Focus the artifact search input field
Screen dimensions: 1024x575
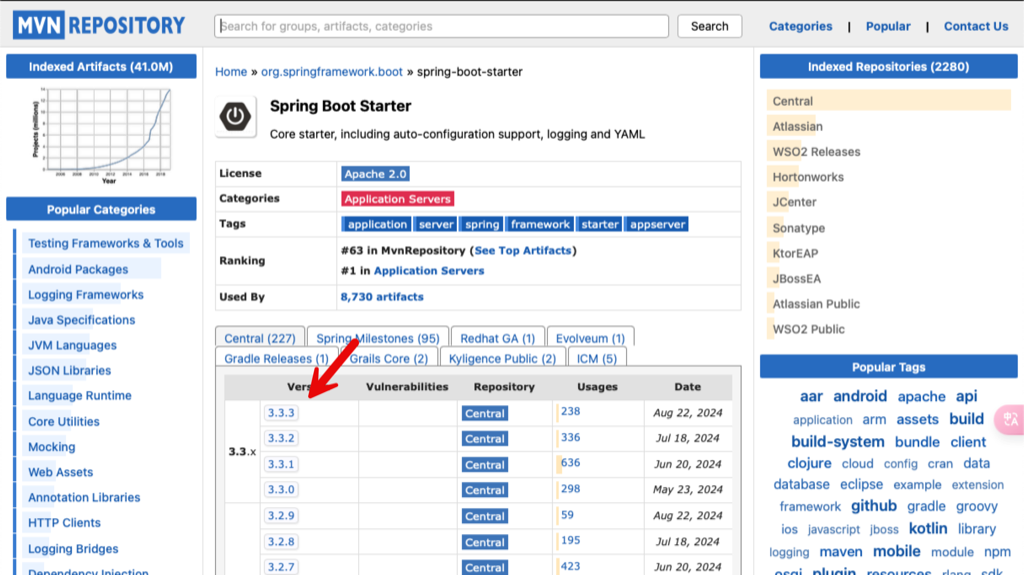coord(441,26)
